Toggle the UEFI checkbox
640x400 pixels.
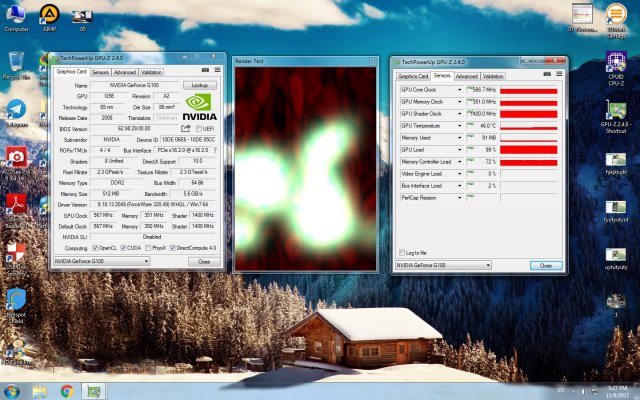point(198,128)
